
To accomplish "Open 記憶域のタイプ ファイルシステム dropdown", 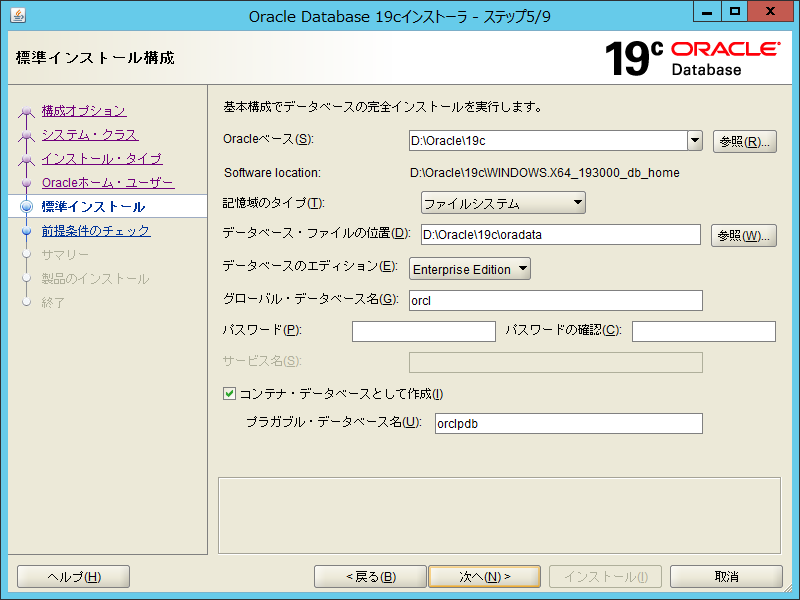I will [503, 203].
